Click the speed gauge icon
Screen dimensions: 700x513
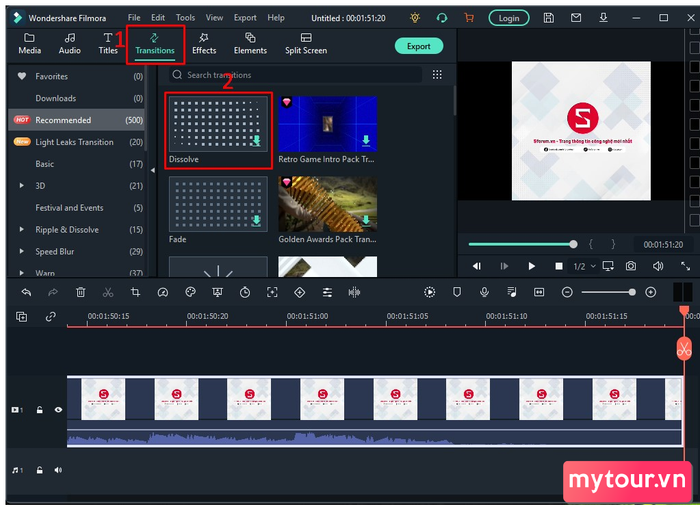click(x=162, y=292)
